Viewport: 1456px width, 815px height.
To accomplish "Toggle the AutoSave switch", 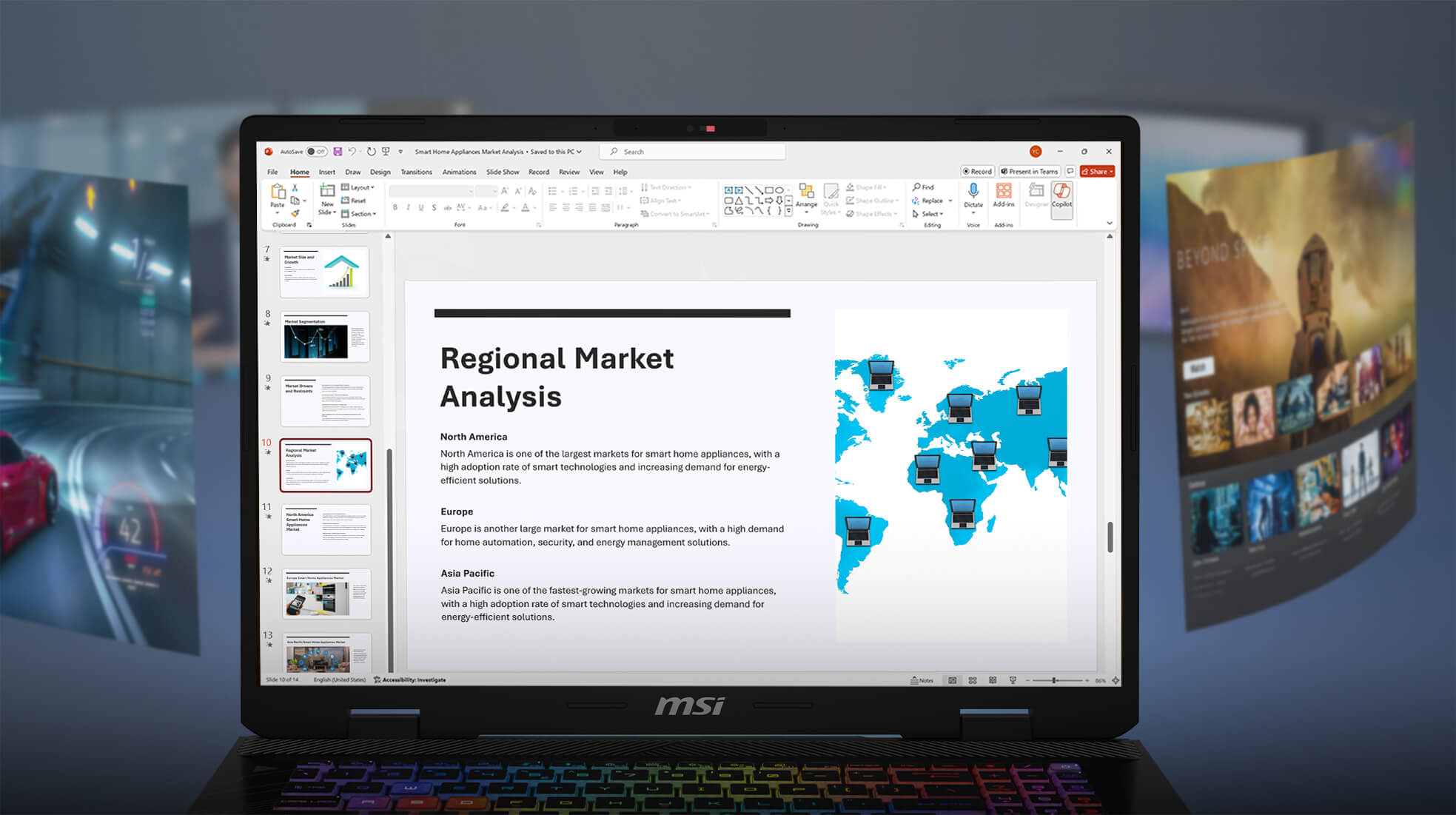I will coord(317,152).
